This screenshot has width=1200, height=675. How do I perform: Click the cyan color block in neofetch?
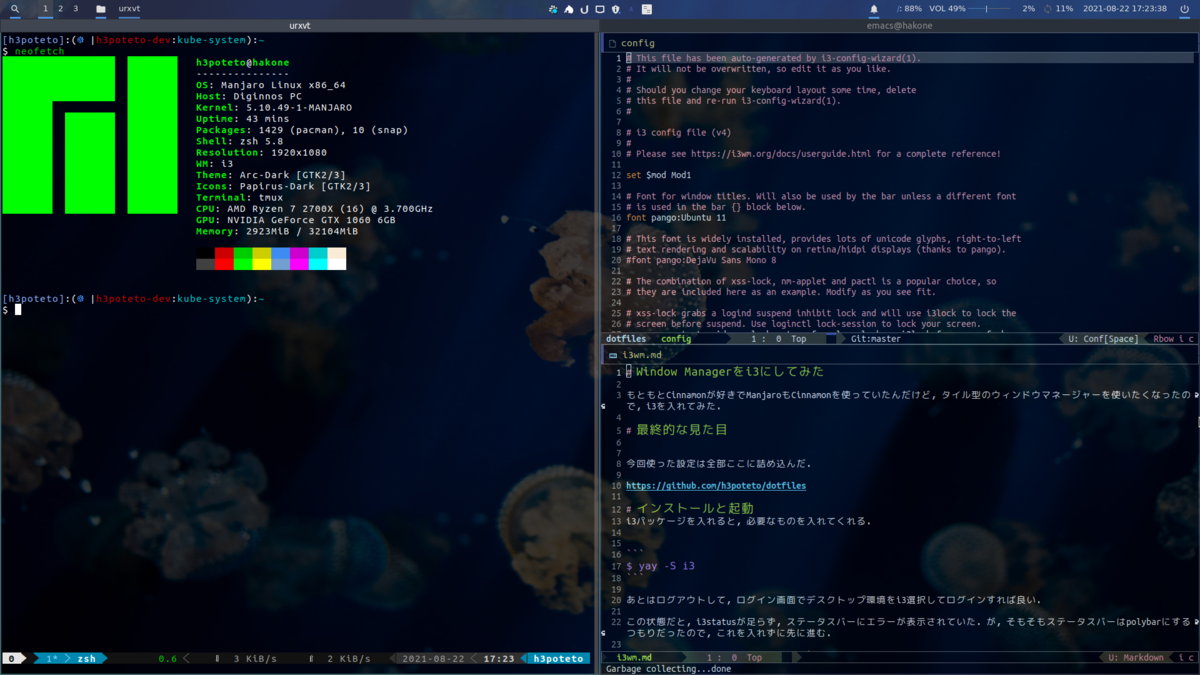(318, 259)
